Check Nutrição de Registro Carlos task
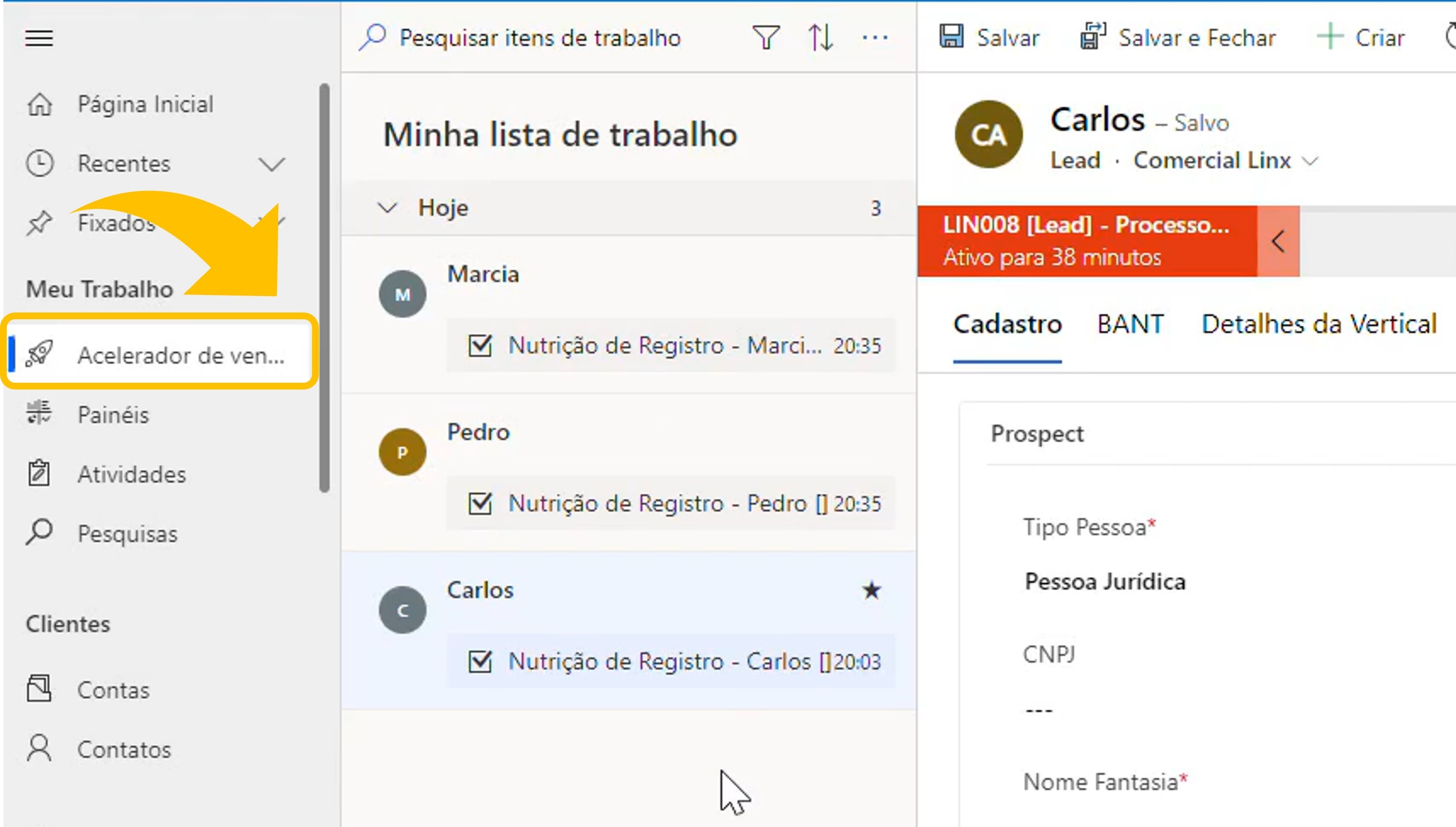 click(x=481, y=661)
